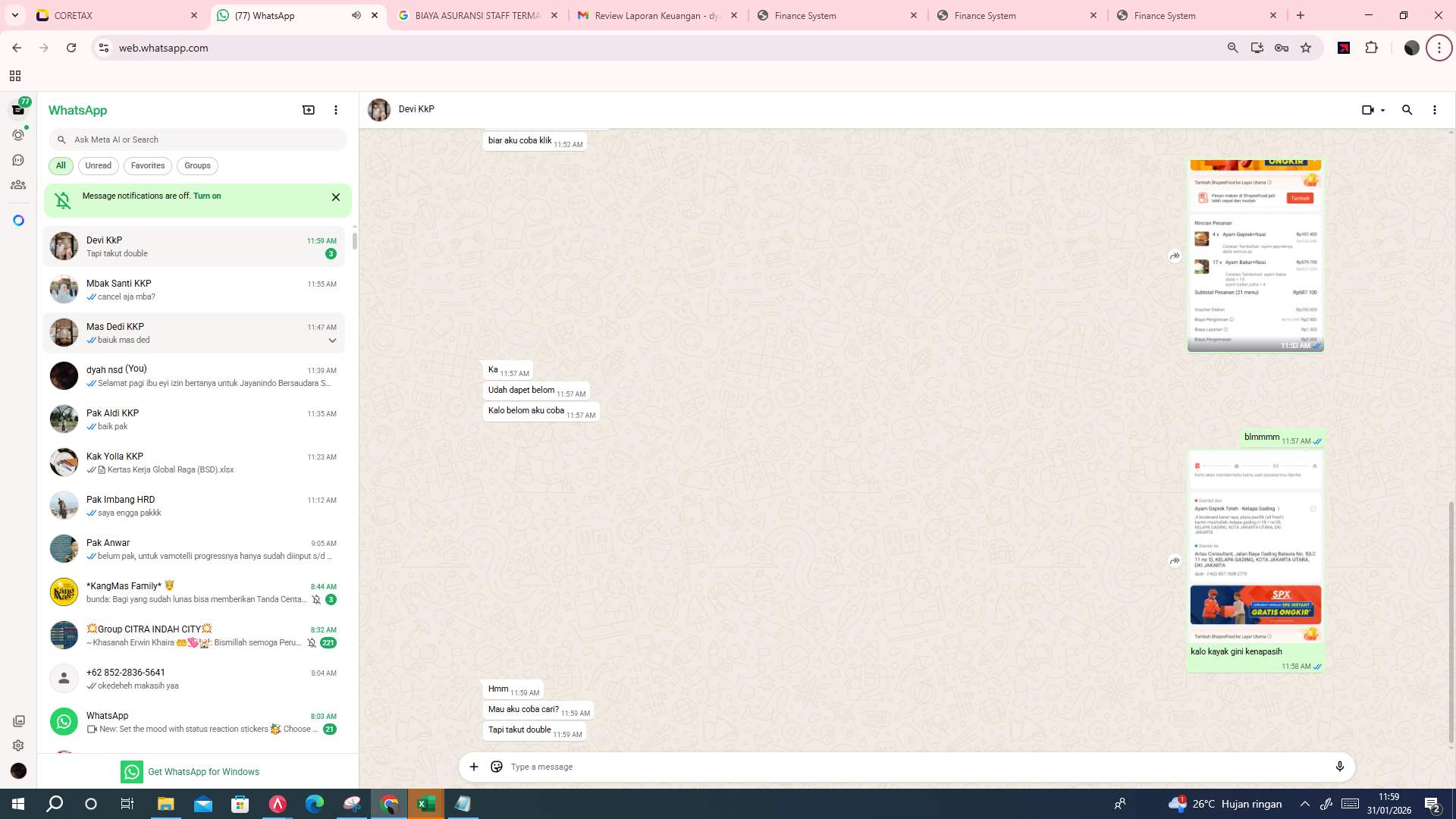This screenshot has width=1456, height=819.
Task: Select the Channels icon in left sidebar
Action: tap(18, 159)
